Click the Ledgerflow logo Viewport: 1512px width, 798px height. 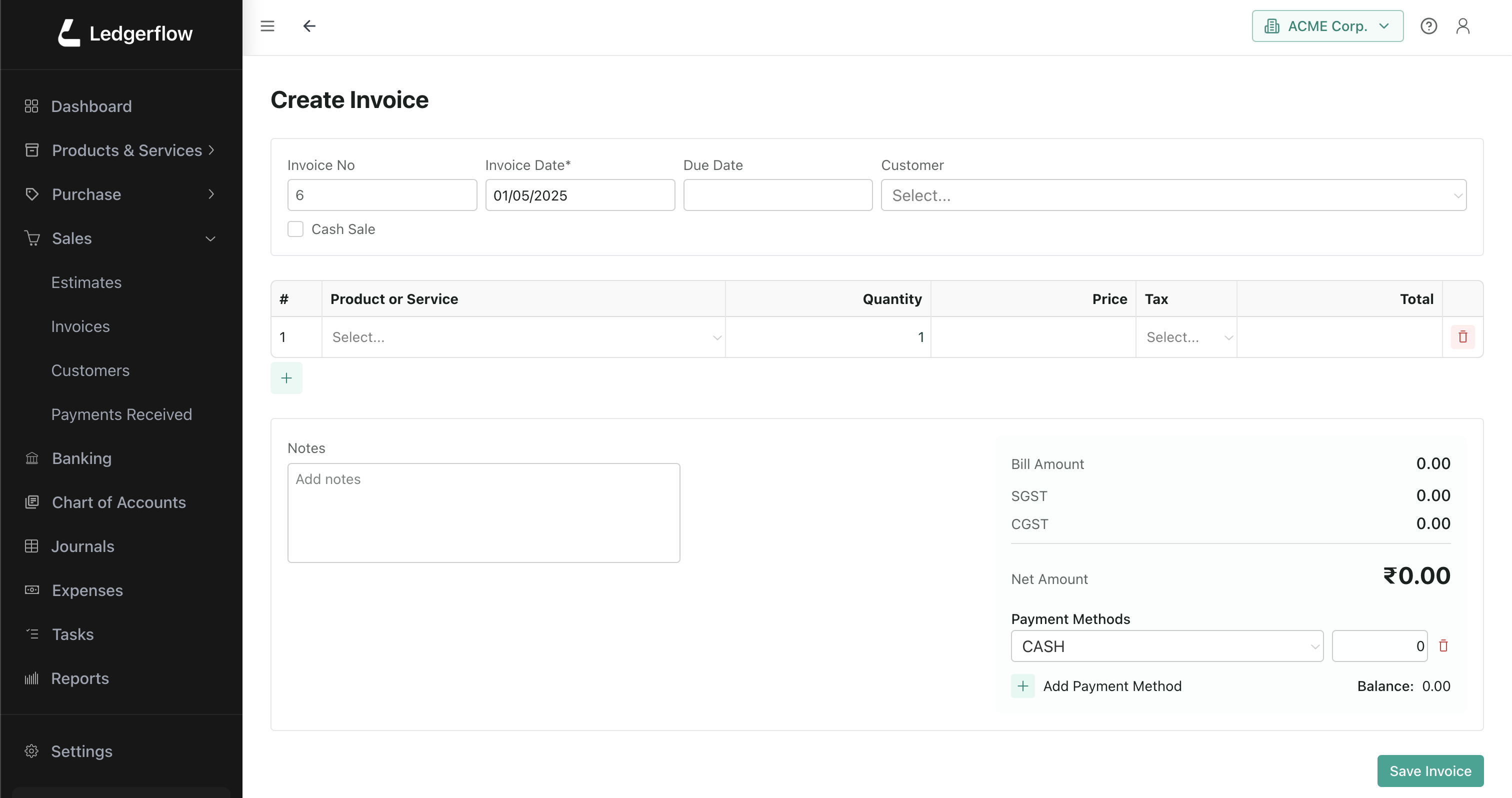tap(125, 33)
